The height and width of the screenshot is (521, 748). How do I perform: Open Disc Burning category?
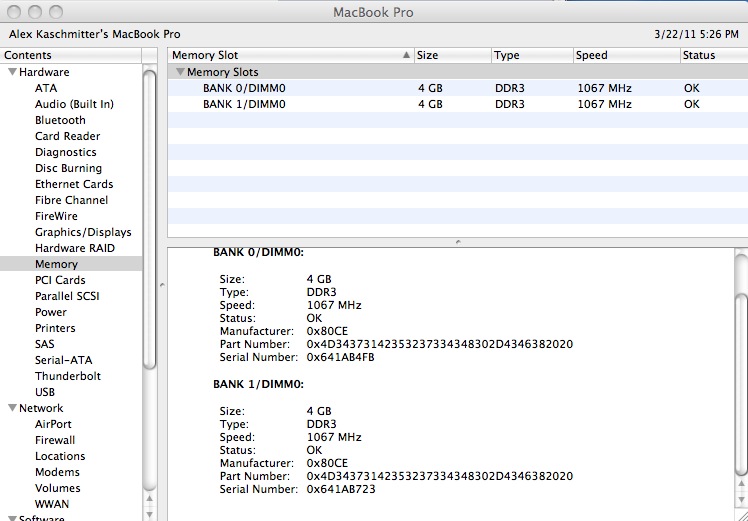click(x=68, y=168)
